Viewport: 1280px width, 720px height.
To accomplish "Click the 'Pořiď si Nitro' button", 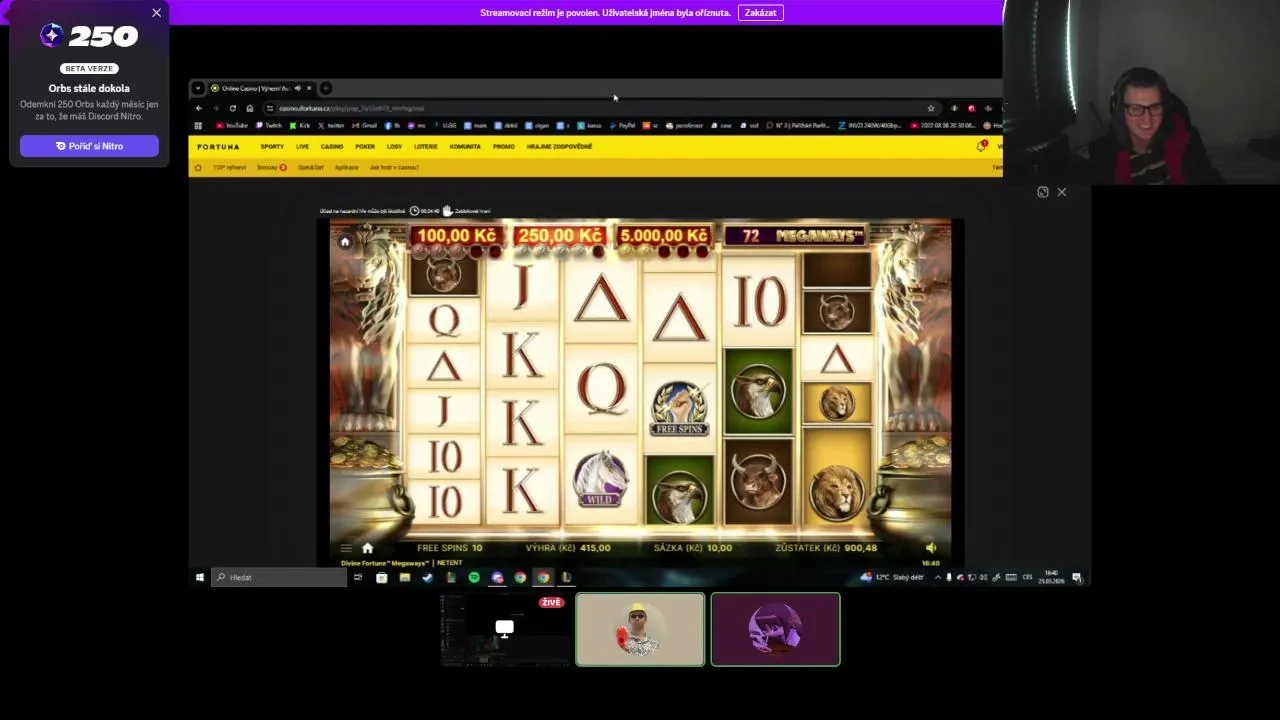I will [89, 146].
